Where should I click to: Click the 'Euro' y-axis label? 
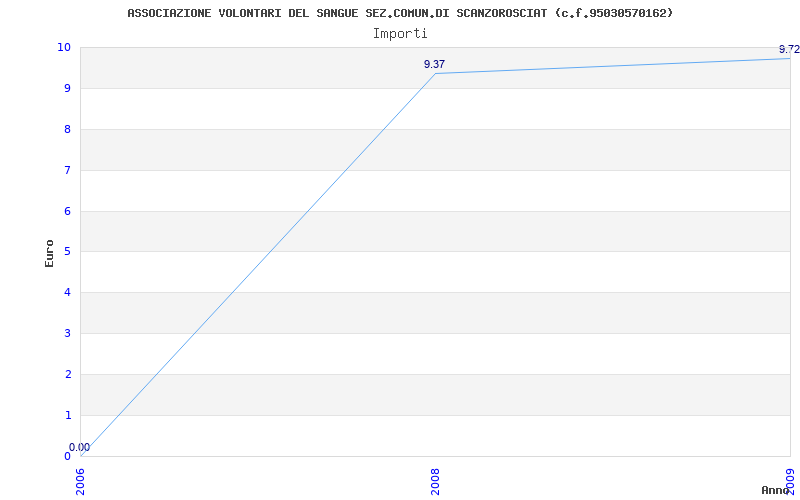pos(49,253)
